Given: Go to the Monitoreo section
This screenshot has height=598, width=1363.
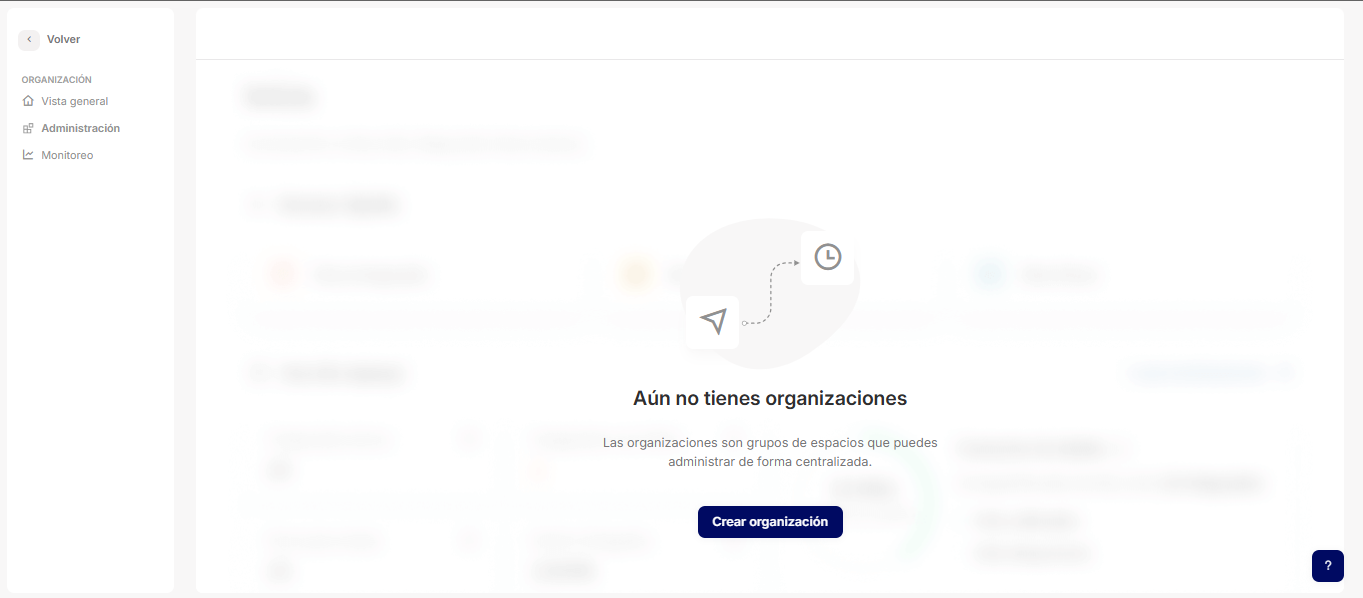Looking at the screenshot, I should point(67,155).
